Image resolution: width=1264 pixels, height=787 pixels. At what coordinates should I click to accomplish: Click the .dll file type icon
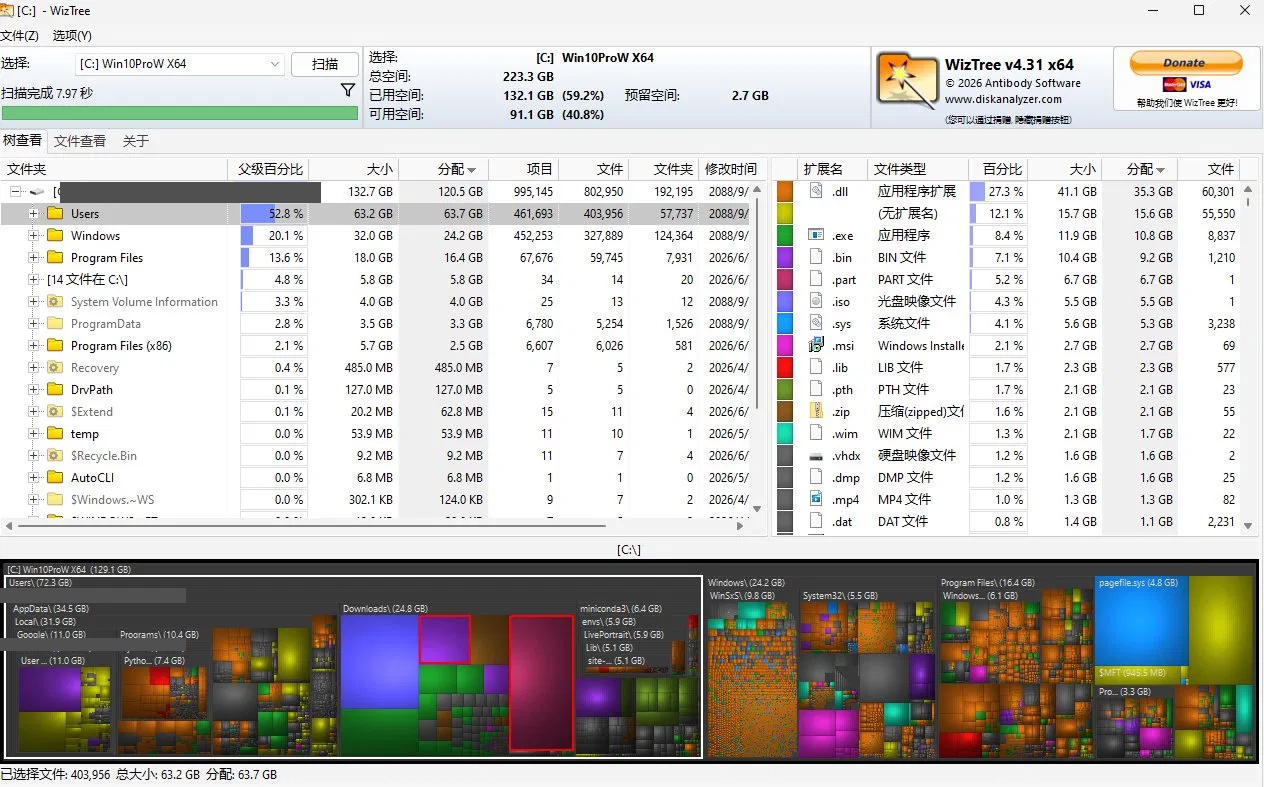pos(815,191)
